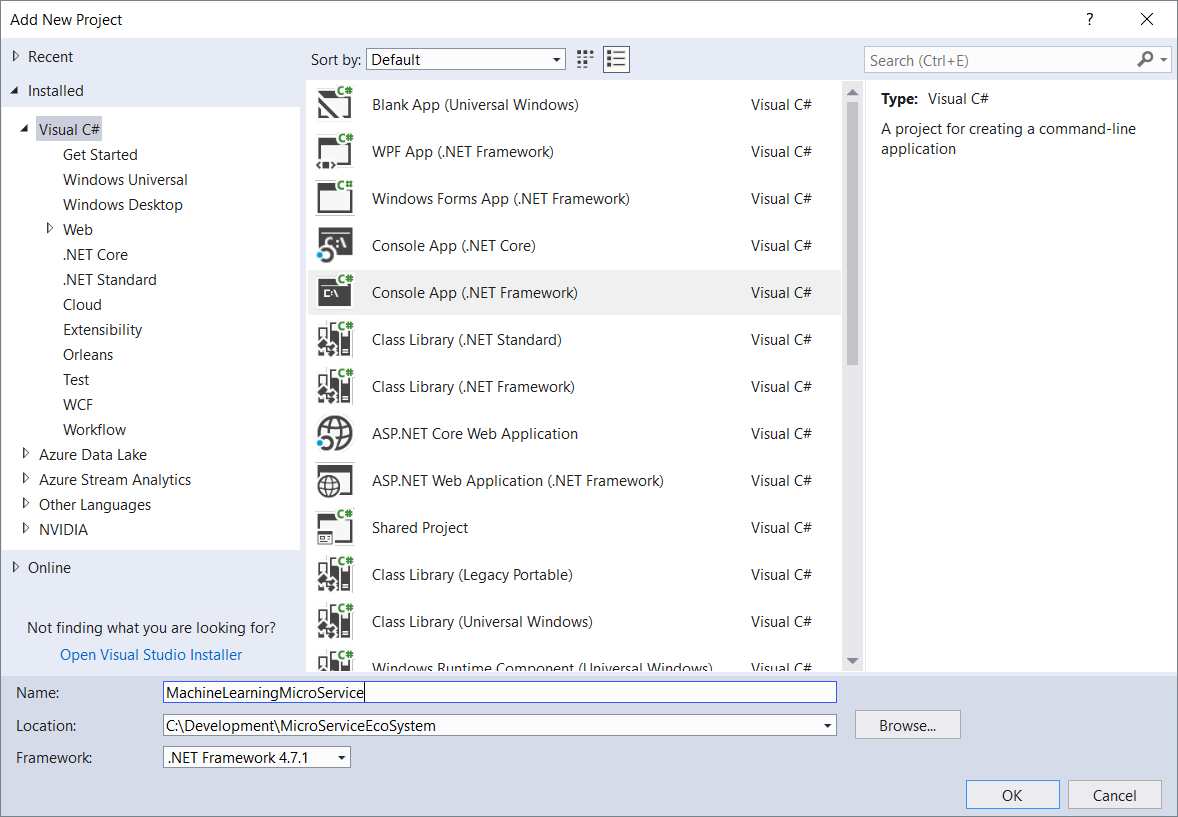Click the Cancel button

1114,795
